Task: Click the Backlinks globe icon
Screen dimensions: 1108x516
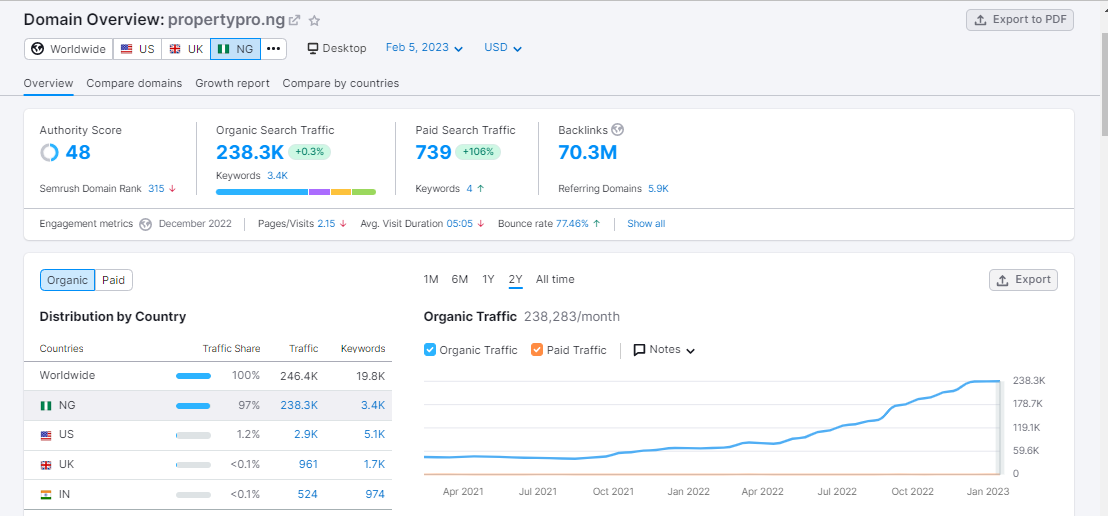Action: (x=618, y=129)
